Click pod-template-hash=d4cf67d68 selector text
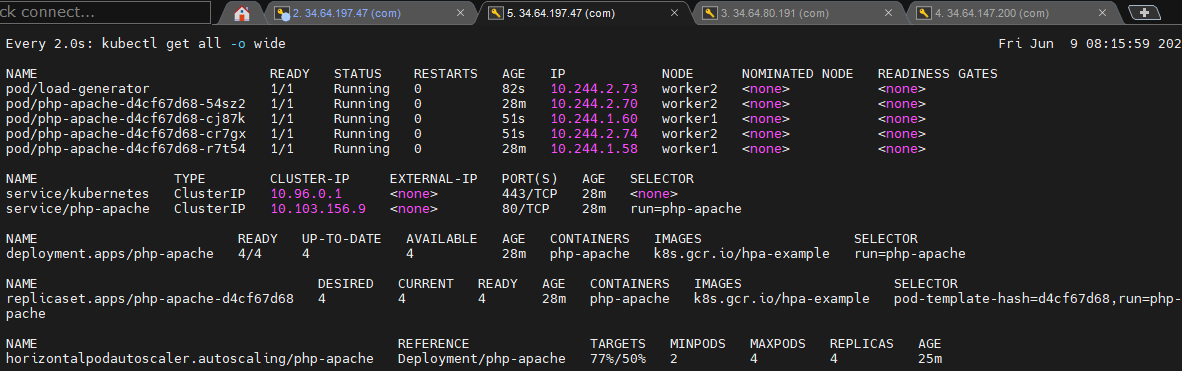 coord(1003,299)
